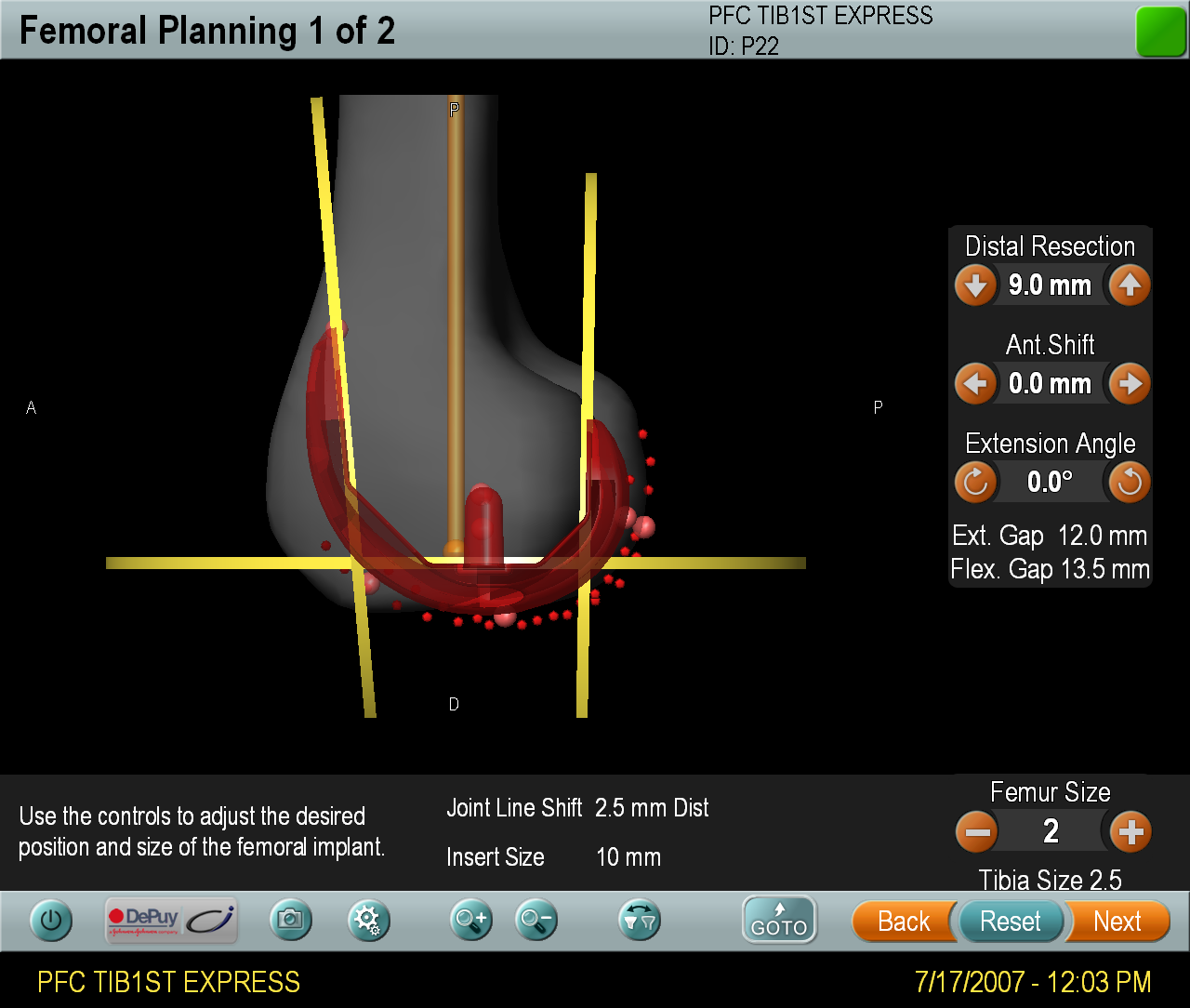
Task: Click the green status indicator
Action: (1160, 32)
